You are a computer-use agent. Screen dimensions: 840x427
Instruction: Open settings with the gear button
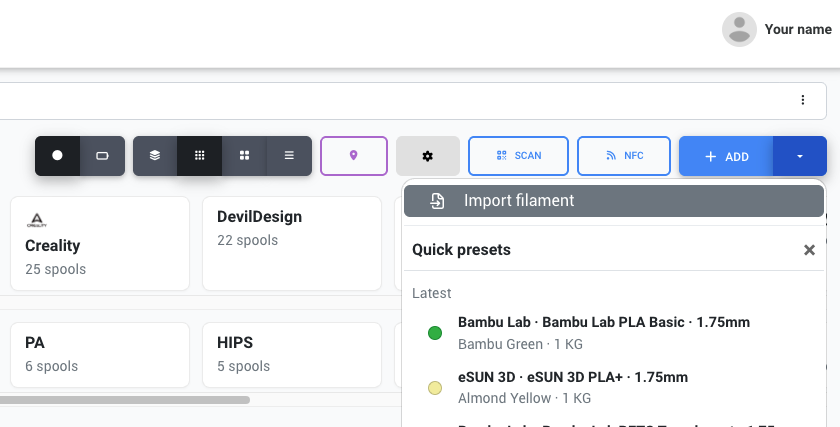click(428, 156)
